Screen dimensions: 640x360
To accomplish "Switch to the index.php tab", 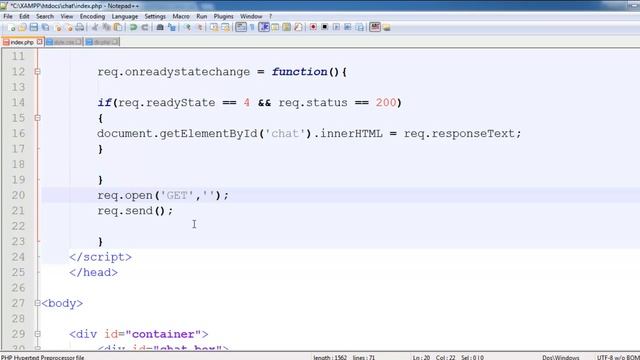I will (22, 42).
